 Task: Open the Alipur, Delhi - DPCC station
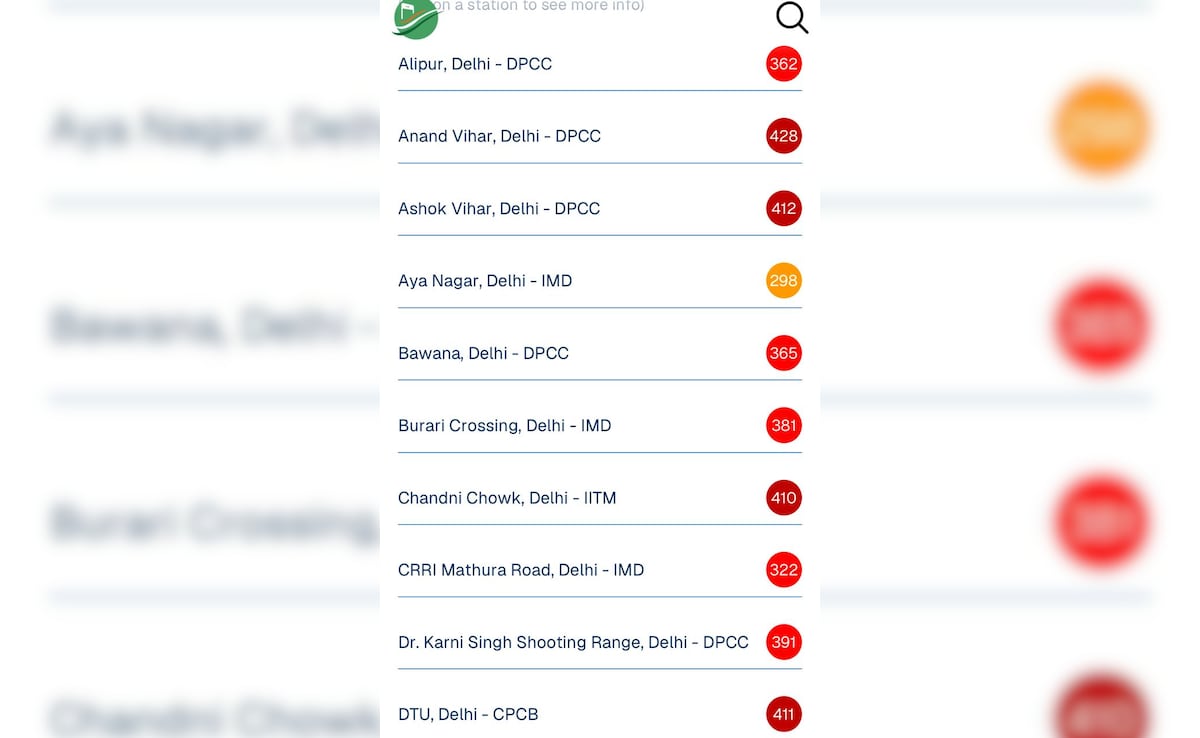coord(475,63)
